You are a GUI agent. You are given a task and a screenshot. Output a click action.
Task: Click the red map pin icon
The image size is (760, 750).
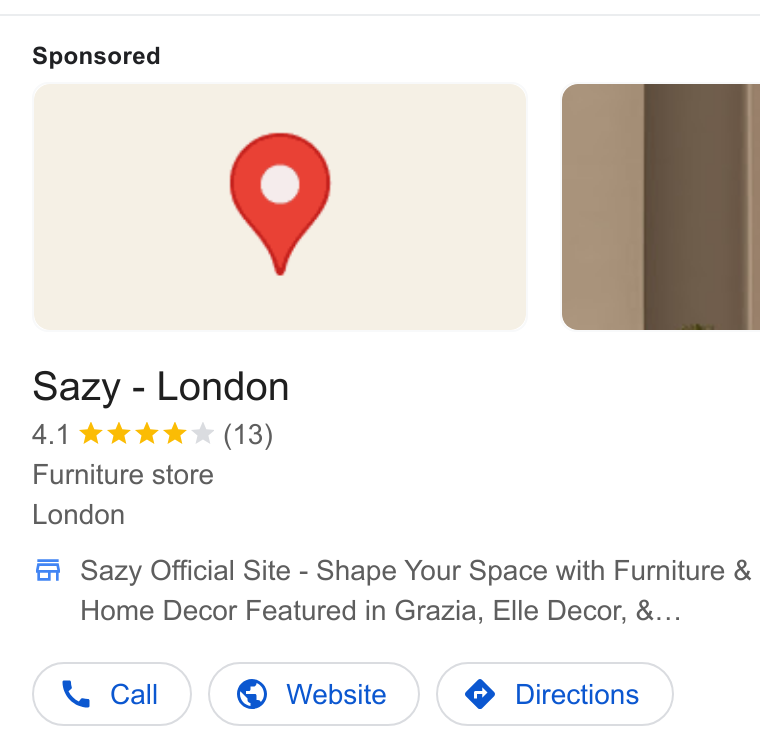click(x=280, y=204)
